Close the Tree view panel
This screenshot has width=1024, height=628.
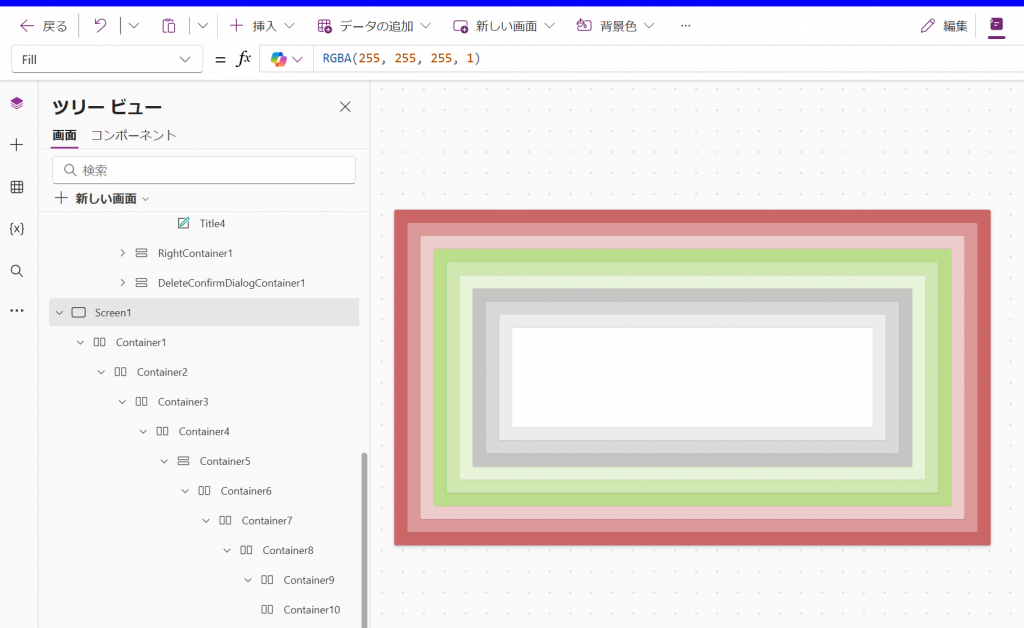(345, 107)
